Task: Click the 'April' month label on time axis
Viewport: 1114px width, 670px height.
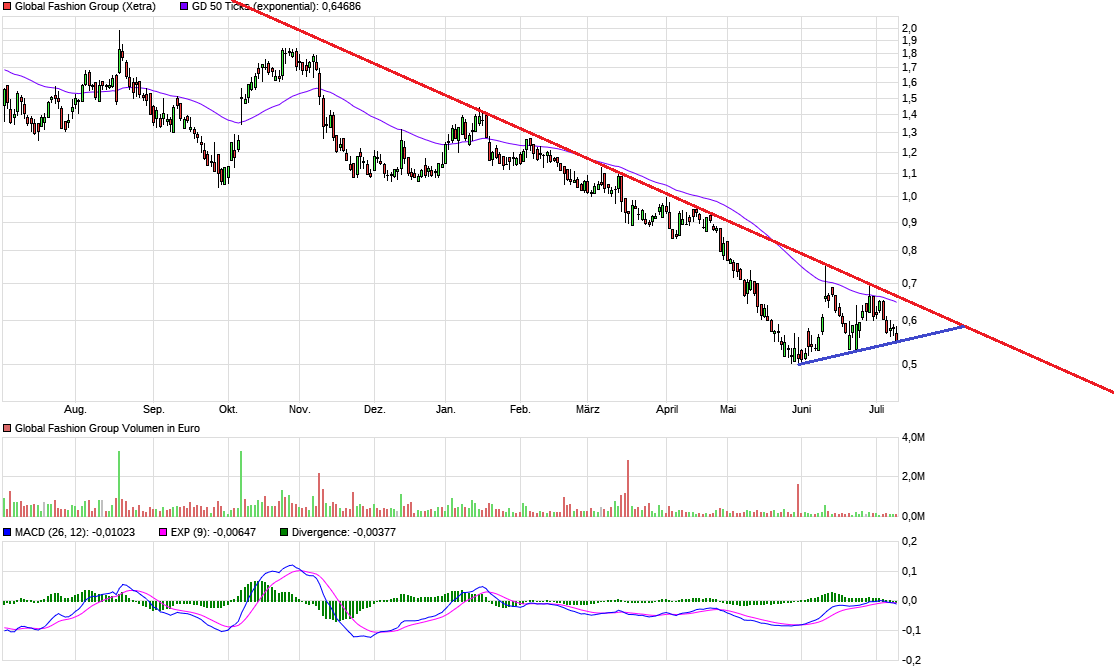Action: click(667, 409)
